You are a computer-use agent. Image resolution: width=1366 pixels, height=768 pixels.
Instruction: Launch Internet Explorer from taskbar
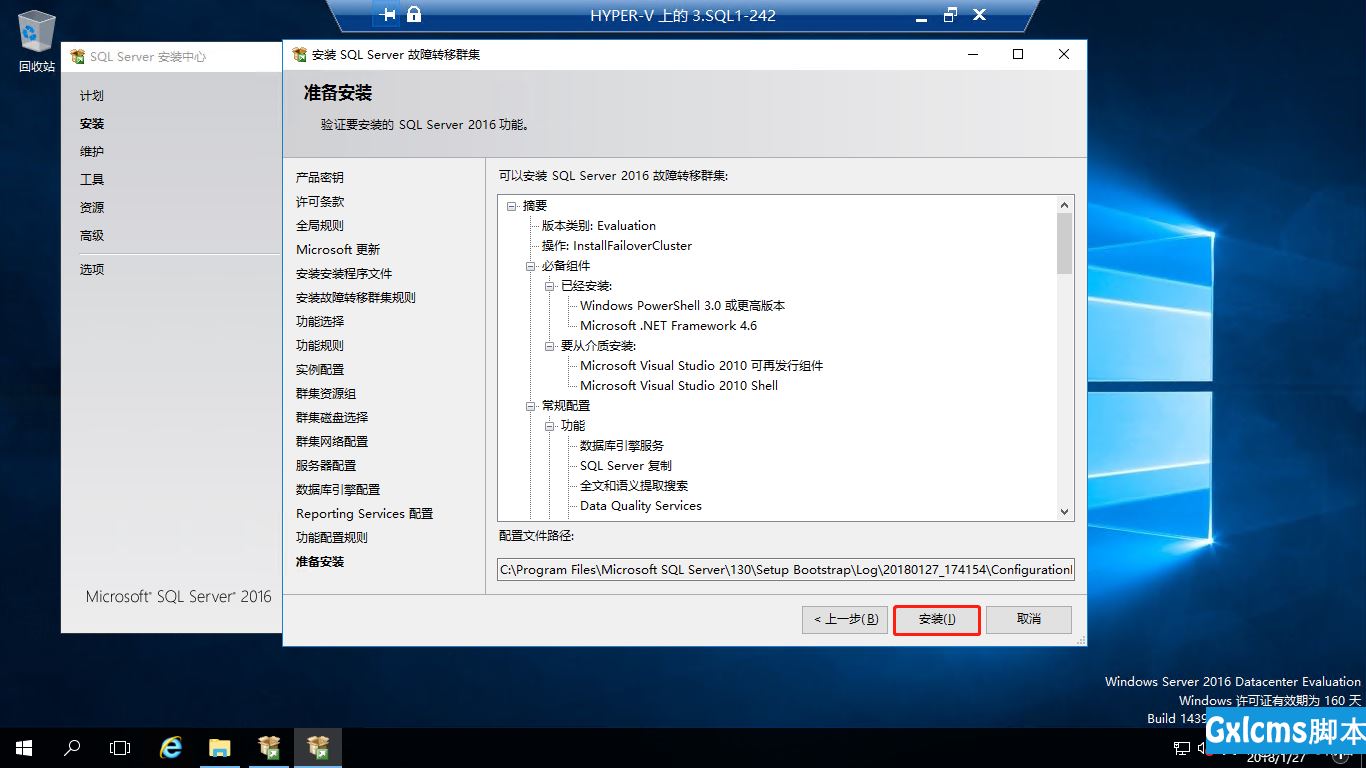click(172, 748)
